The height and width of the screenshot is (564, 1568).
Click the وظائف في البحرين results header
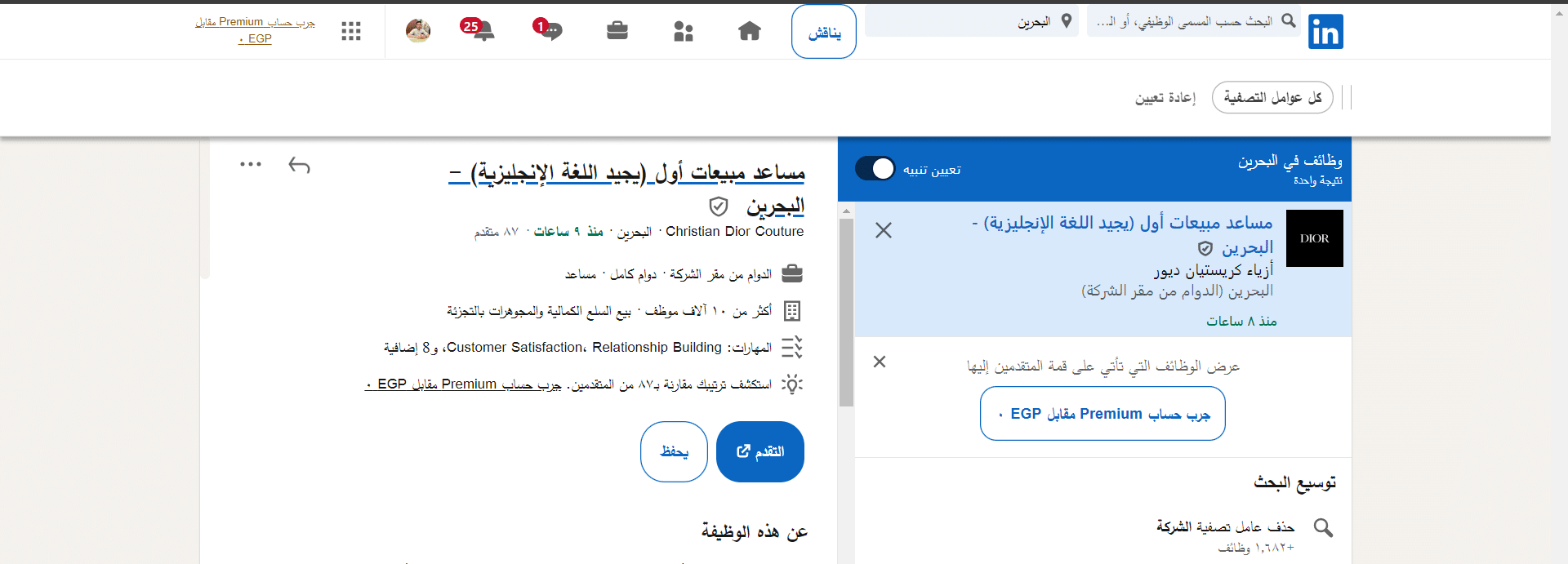[1290, 161]
